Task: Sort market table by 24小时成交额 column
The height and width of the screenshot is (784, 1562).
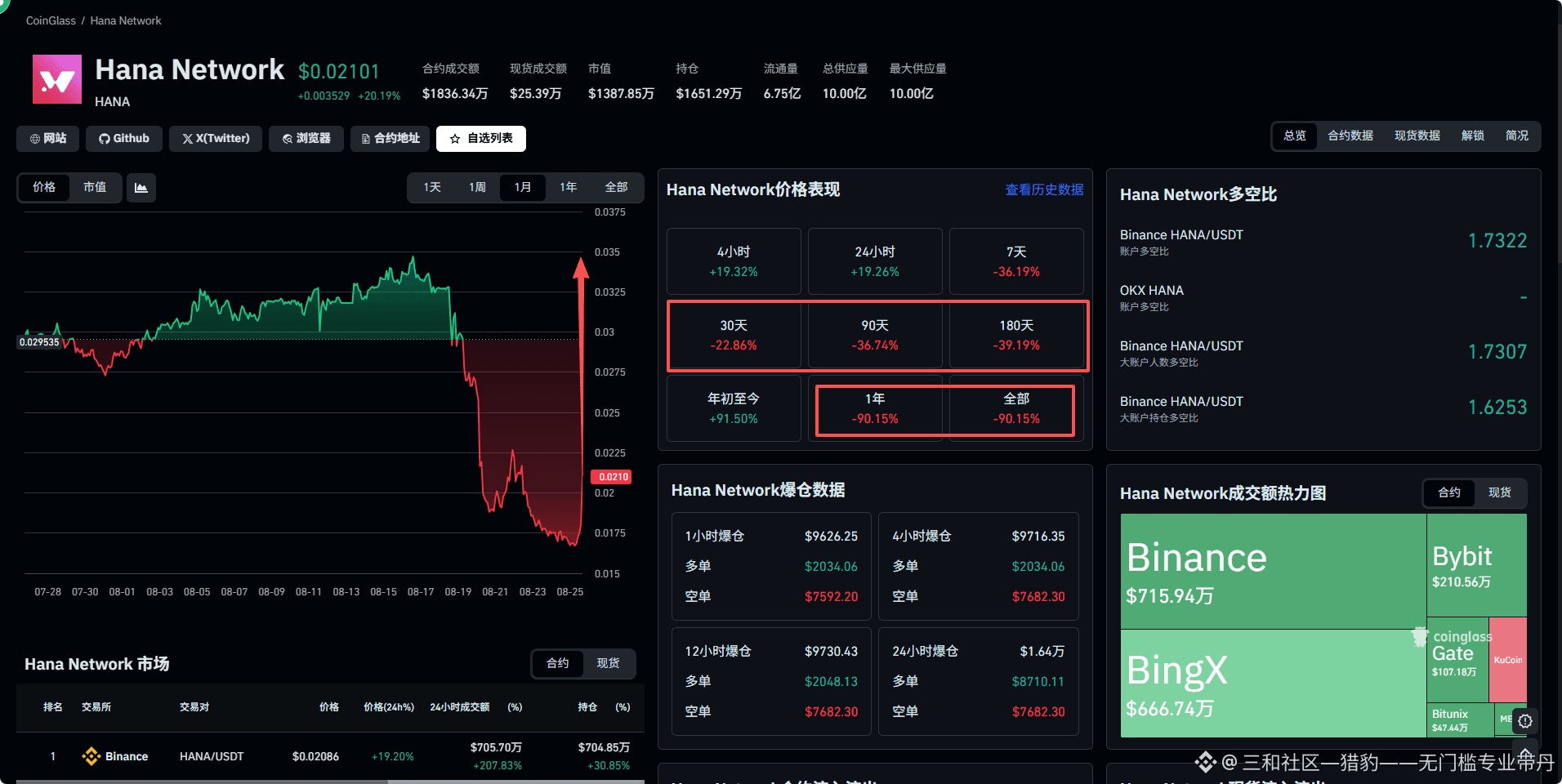Action: click(x=460, y=707)
